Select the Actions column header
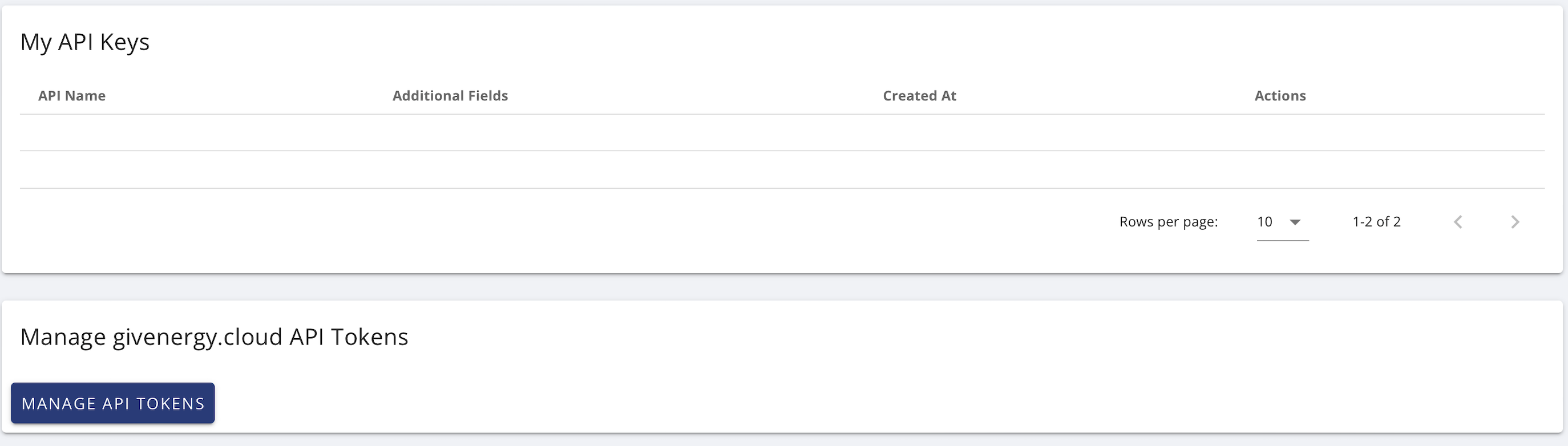The width and height of the screenshot is (1568, 446). 1280,95
